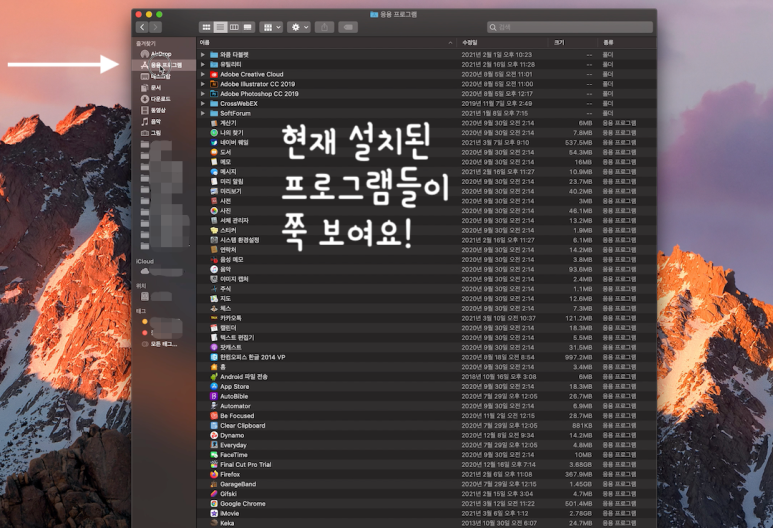Viewport: 773px width, 528px height.
Task: Go to 다운로드 in the sidebar
Action: [x=155, y=99]
